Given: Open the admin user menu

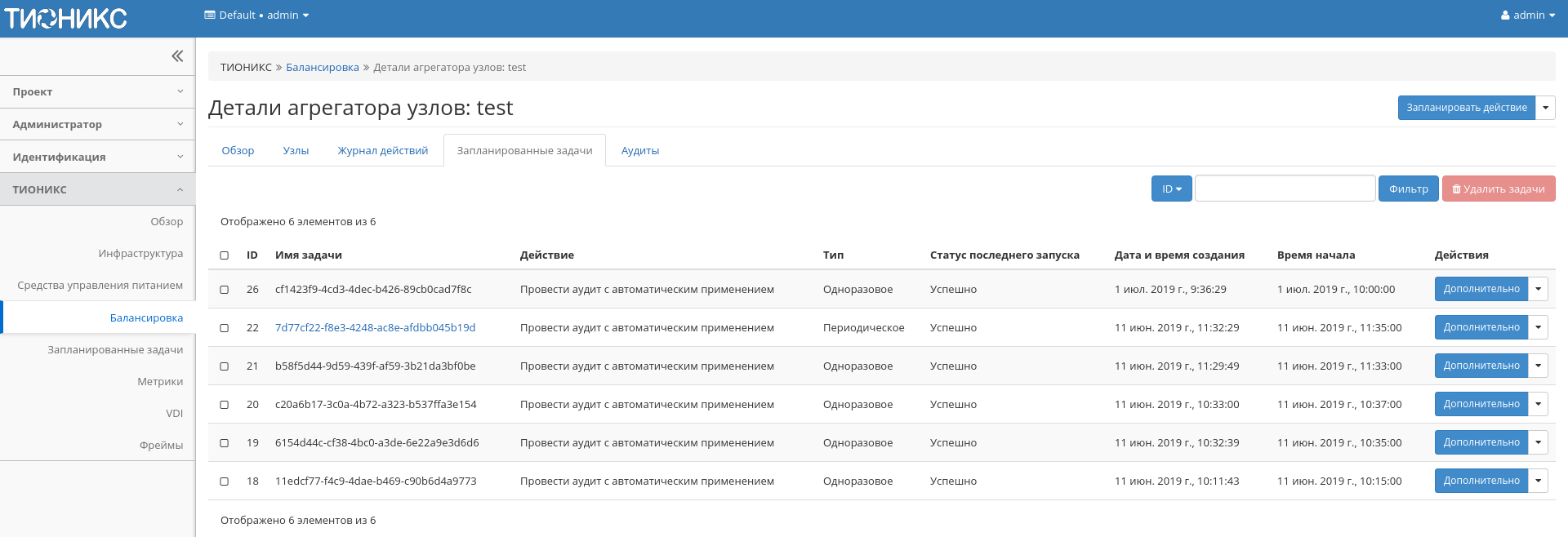Looking at the screenshot, I should (1527, 16).
